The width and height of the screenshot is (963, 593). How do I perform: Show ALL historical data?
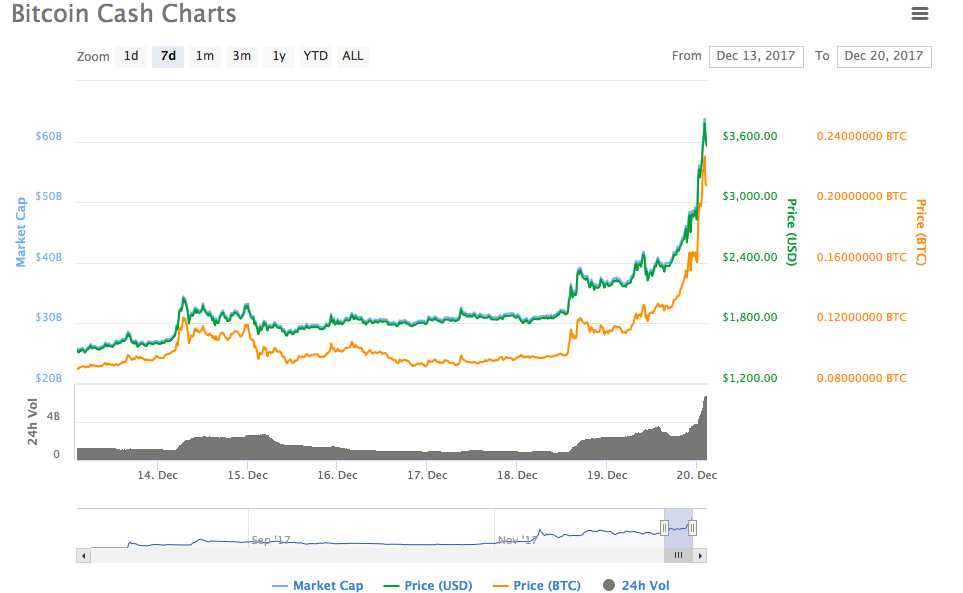pos(353,56)
